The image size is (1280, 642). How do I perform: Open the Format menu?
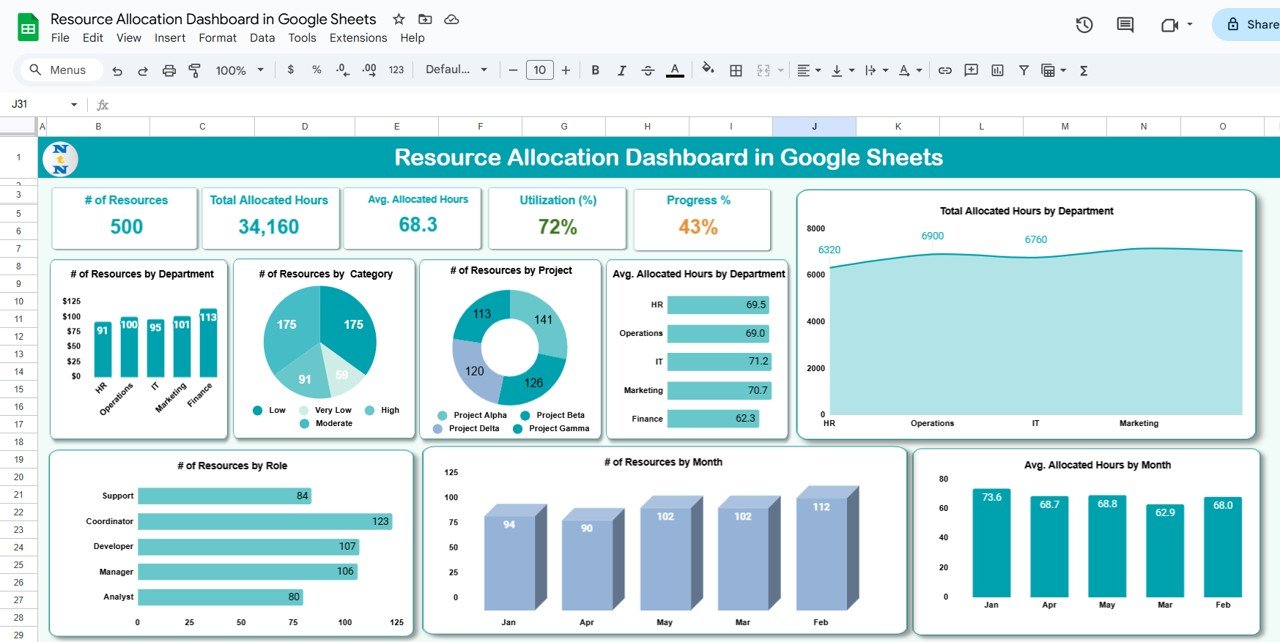click(x=217, y=38)
